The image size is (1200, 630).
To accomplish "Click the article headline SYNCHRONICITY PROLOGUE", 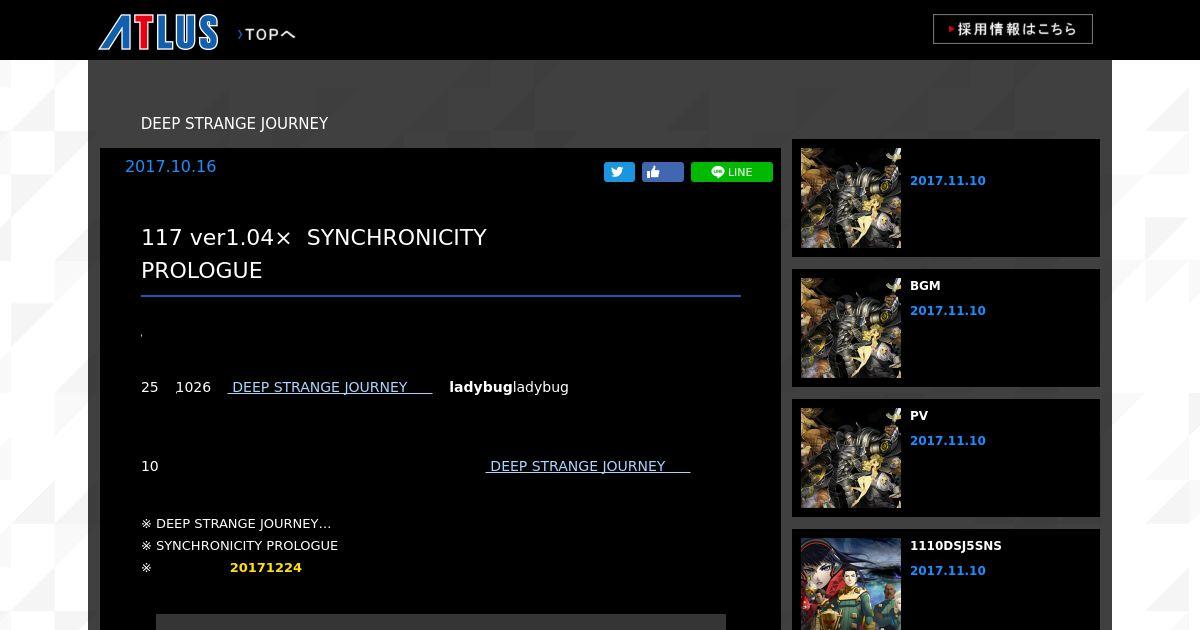I will (x=314, y=254).
